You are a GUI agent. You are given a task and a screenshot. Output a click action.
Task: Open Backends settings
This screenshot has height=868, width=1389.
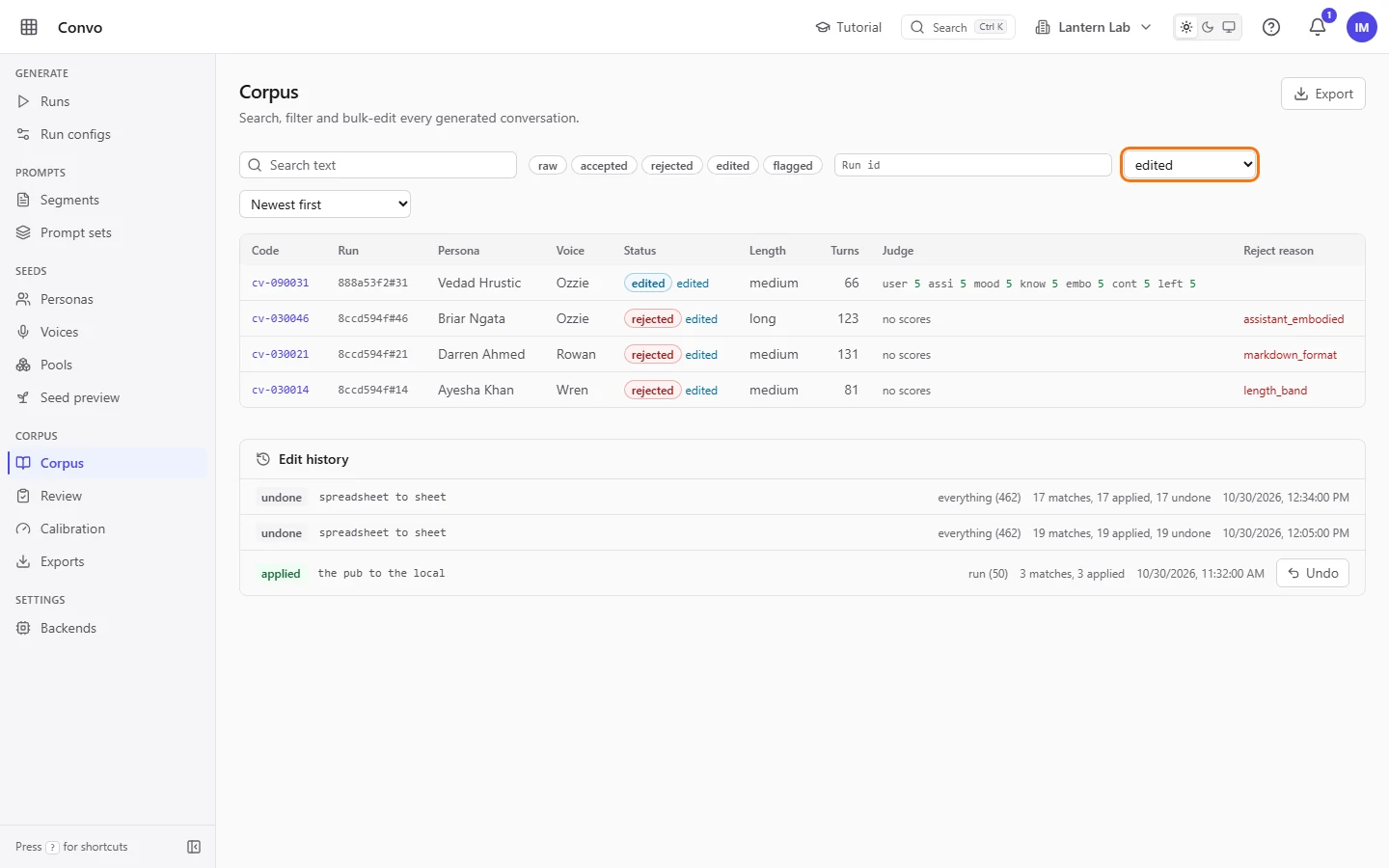point(107,628)
